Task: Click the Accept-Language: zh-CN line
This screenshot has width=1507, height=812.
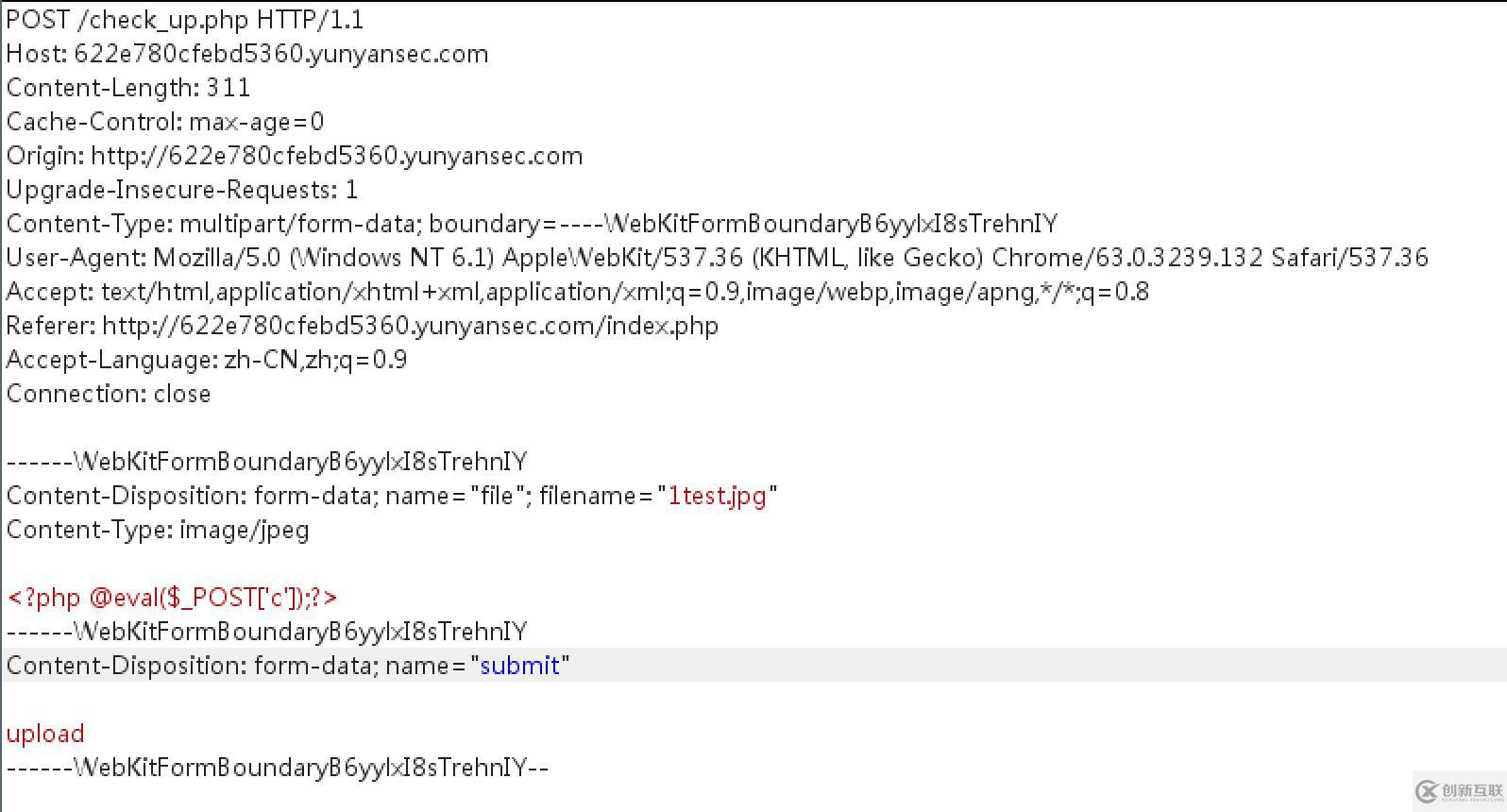Action: (x=207, y=360)
